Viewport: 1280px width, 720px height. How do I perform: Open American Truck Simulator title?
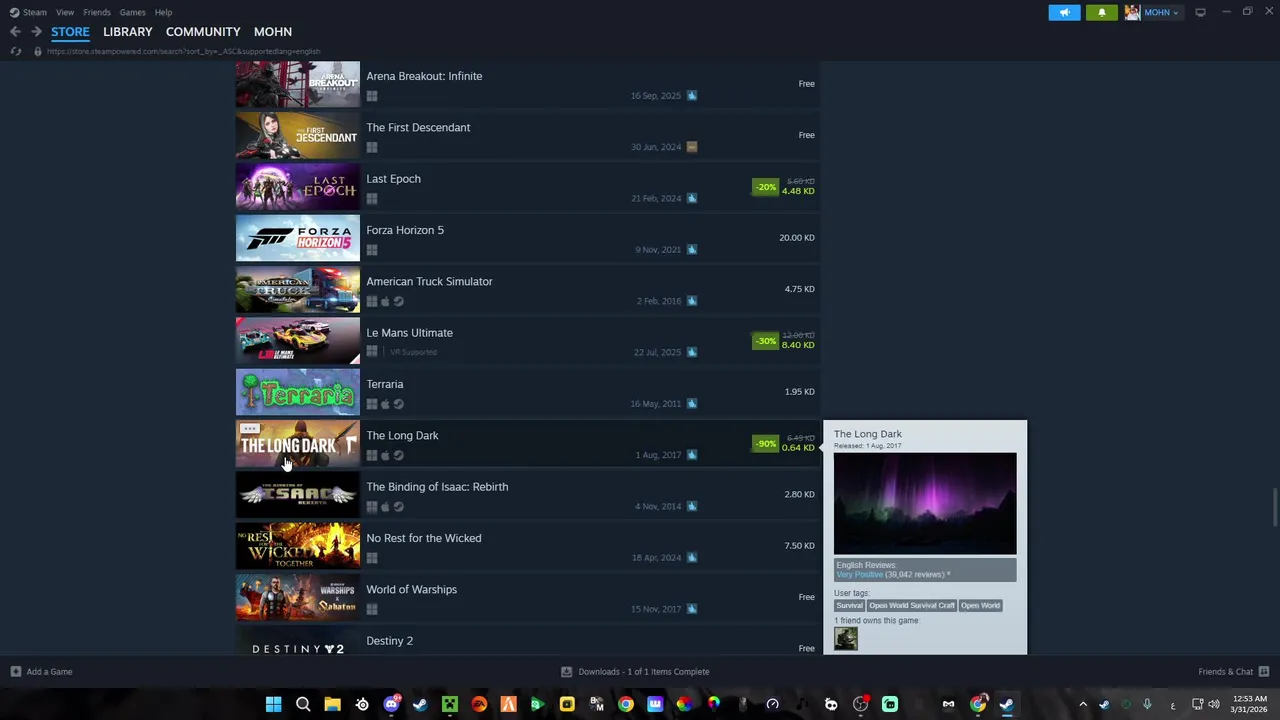pos(429,281)
